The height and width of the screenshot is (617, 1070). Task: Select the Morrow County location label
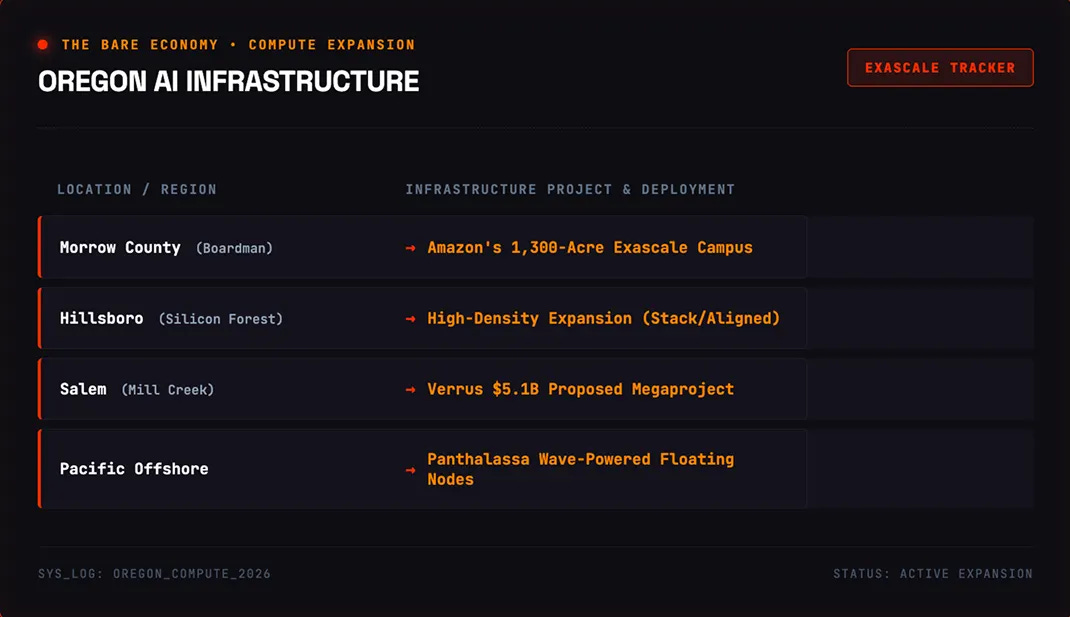(120, 248)
